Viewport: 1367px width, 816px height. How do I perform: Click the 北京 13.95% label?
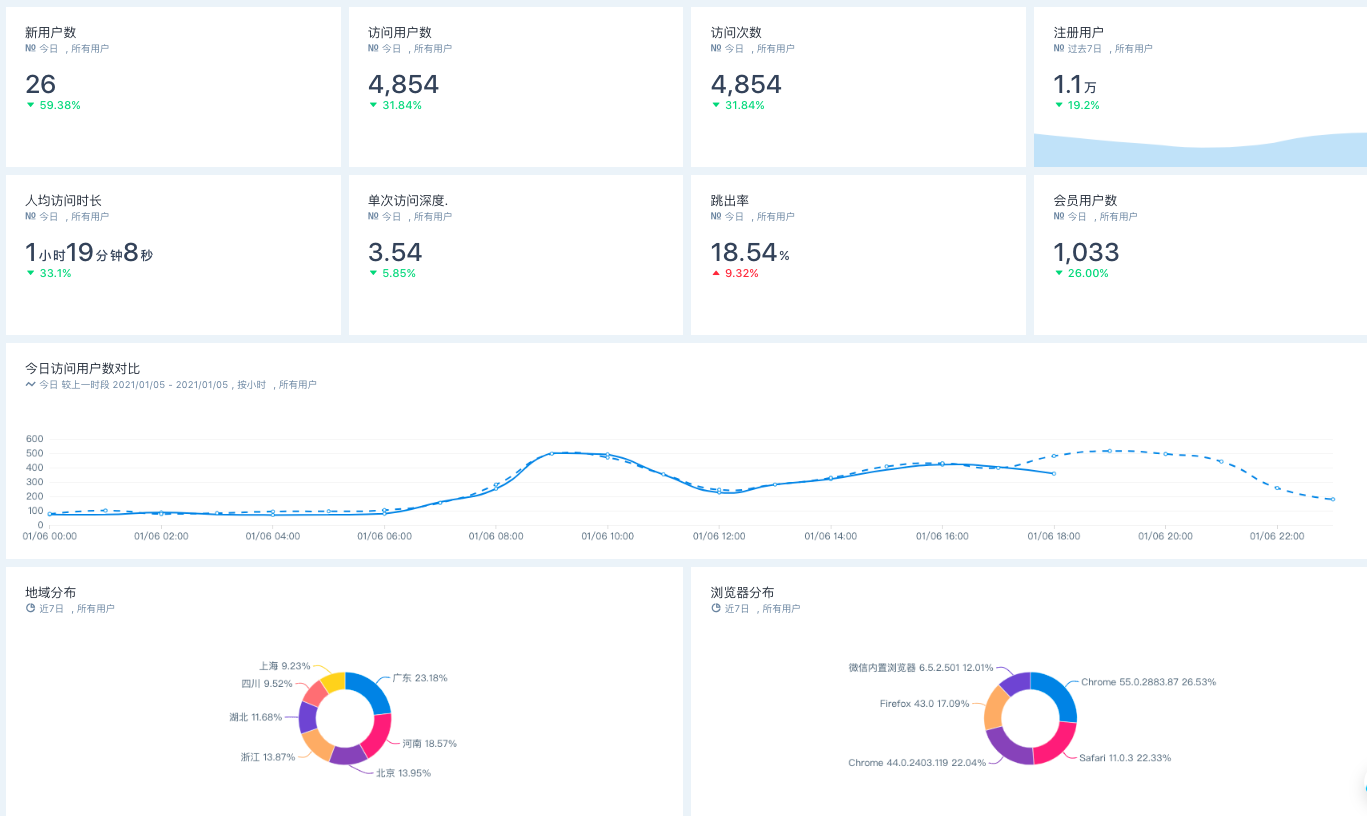[403, 773]
